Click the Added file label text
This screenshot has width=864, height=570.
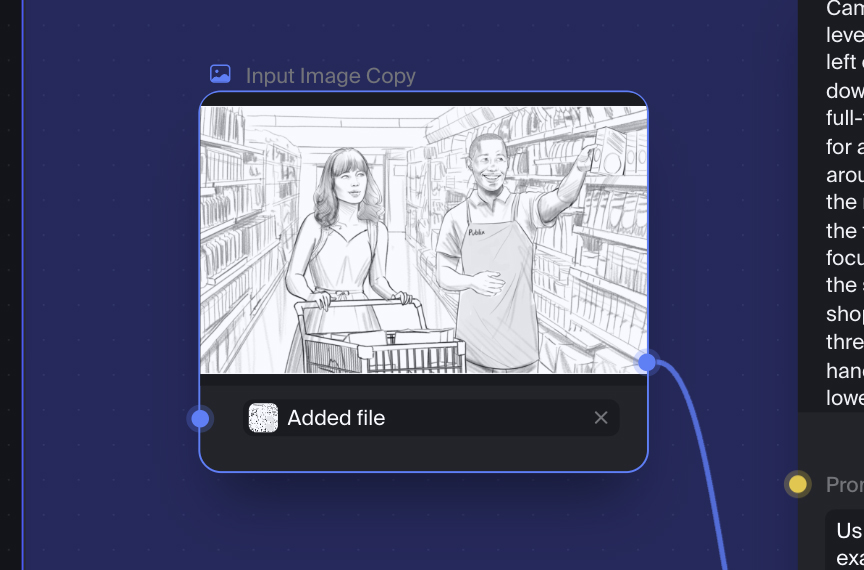click(336, 418)
